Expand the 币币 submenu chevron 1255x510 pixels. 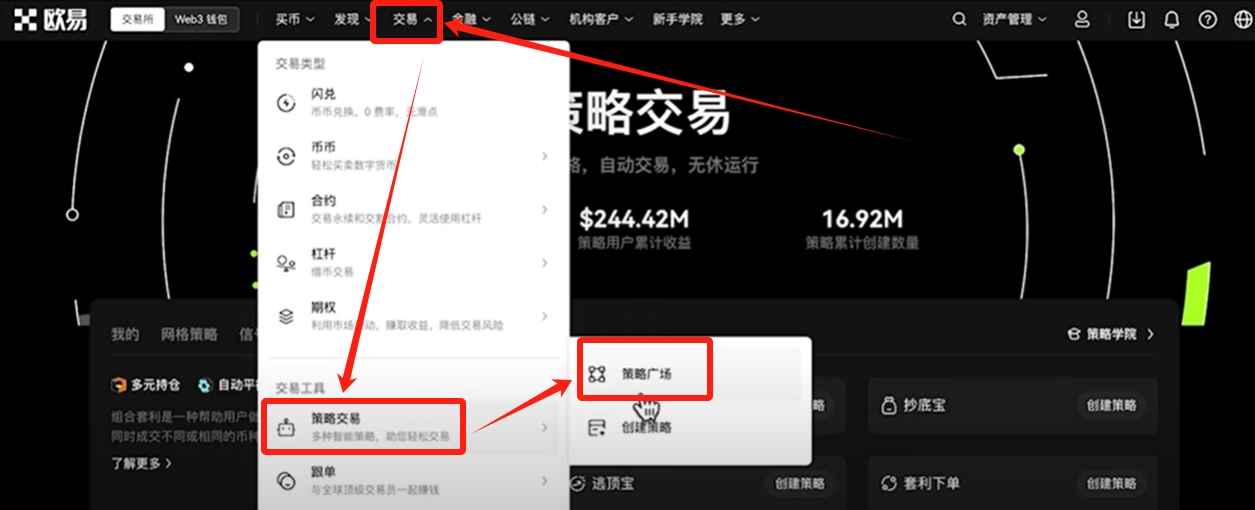click(x=545, y=156)
